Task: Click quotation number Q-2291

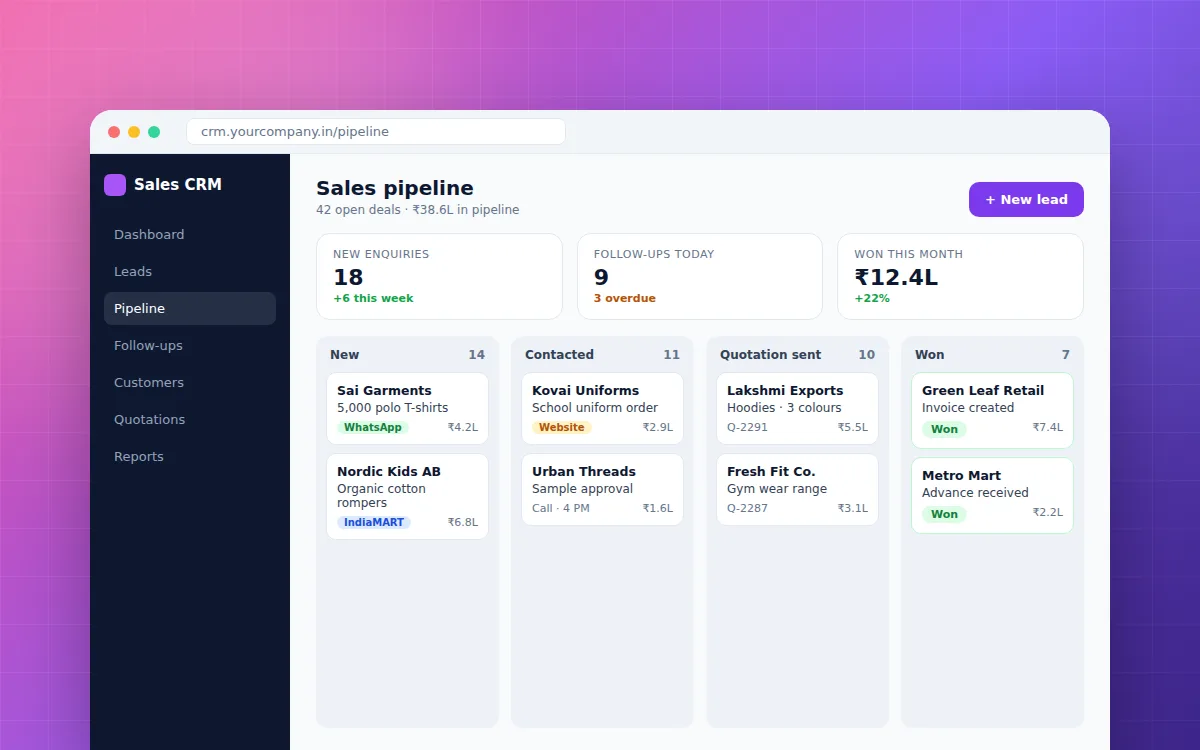Action: (747, 427)
